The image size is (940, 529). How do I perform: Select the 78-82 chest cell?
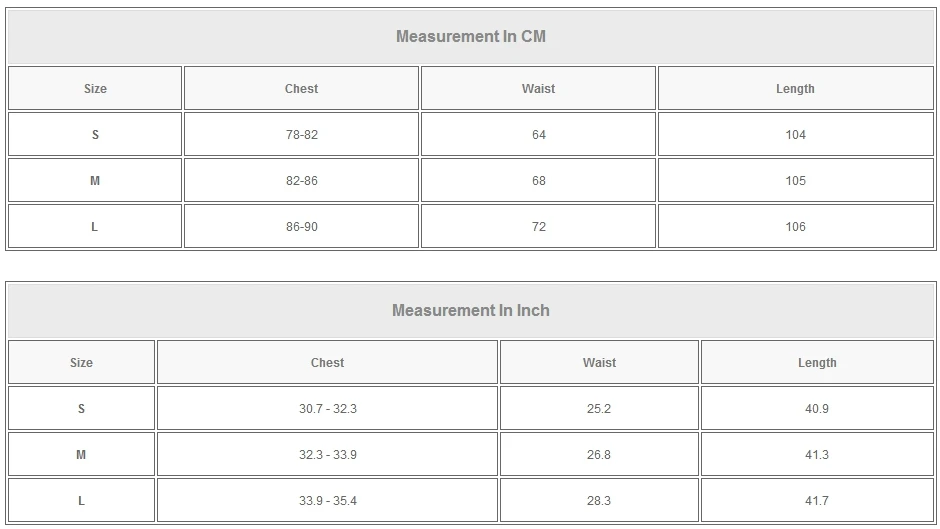[x=301, y=135]
